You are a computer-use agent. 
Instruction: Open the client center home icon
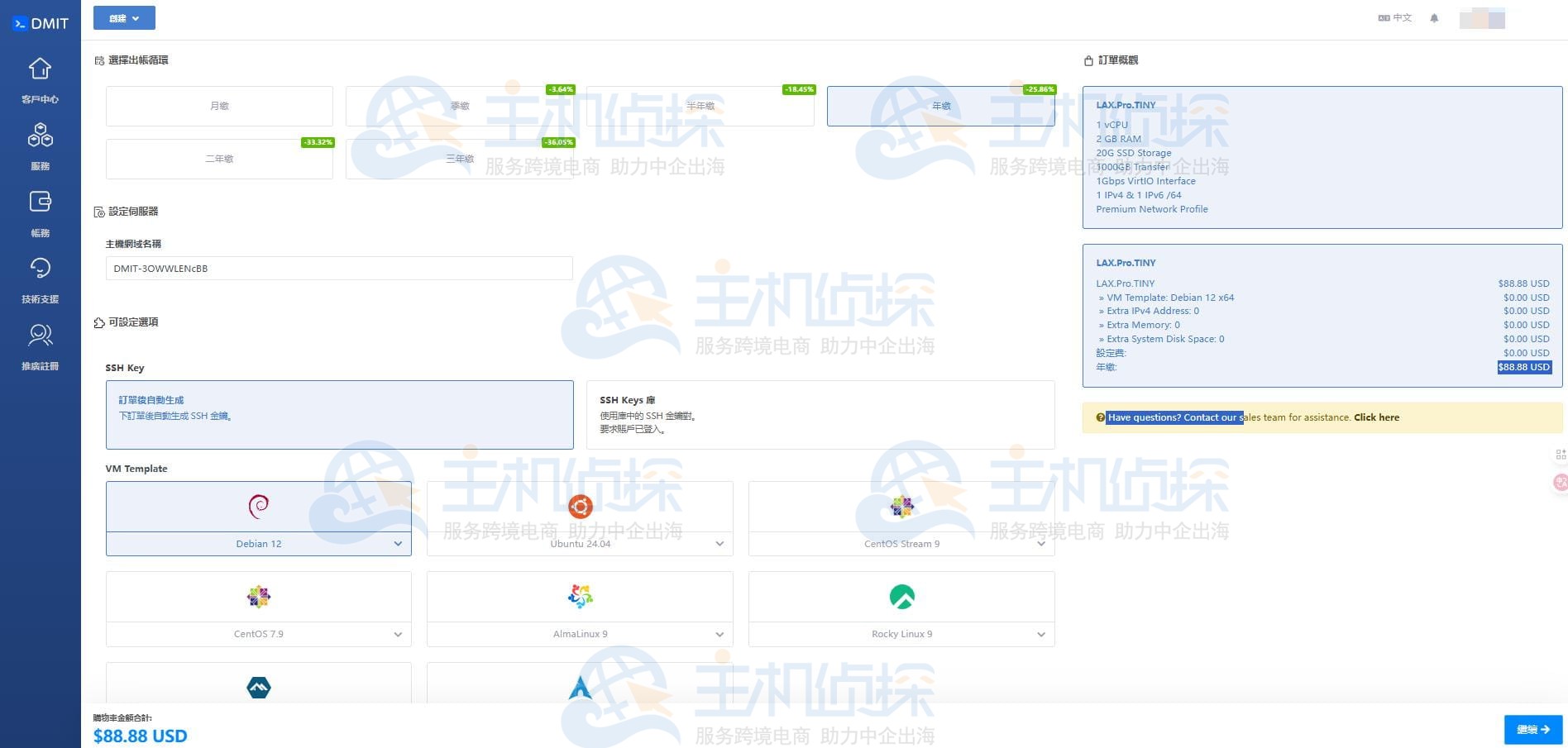coord(40,68)
